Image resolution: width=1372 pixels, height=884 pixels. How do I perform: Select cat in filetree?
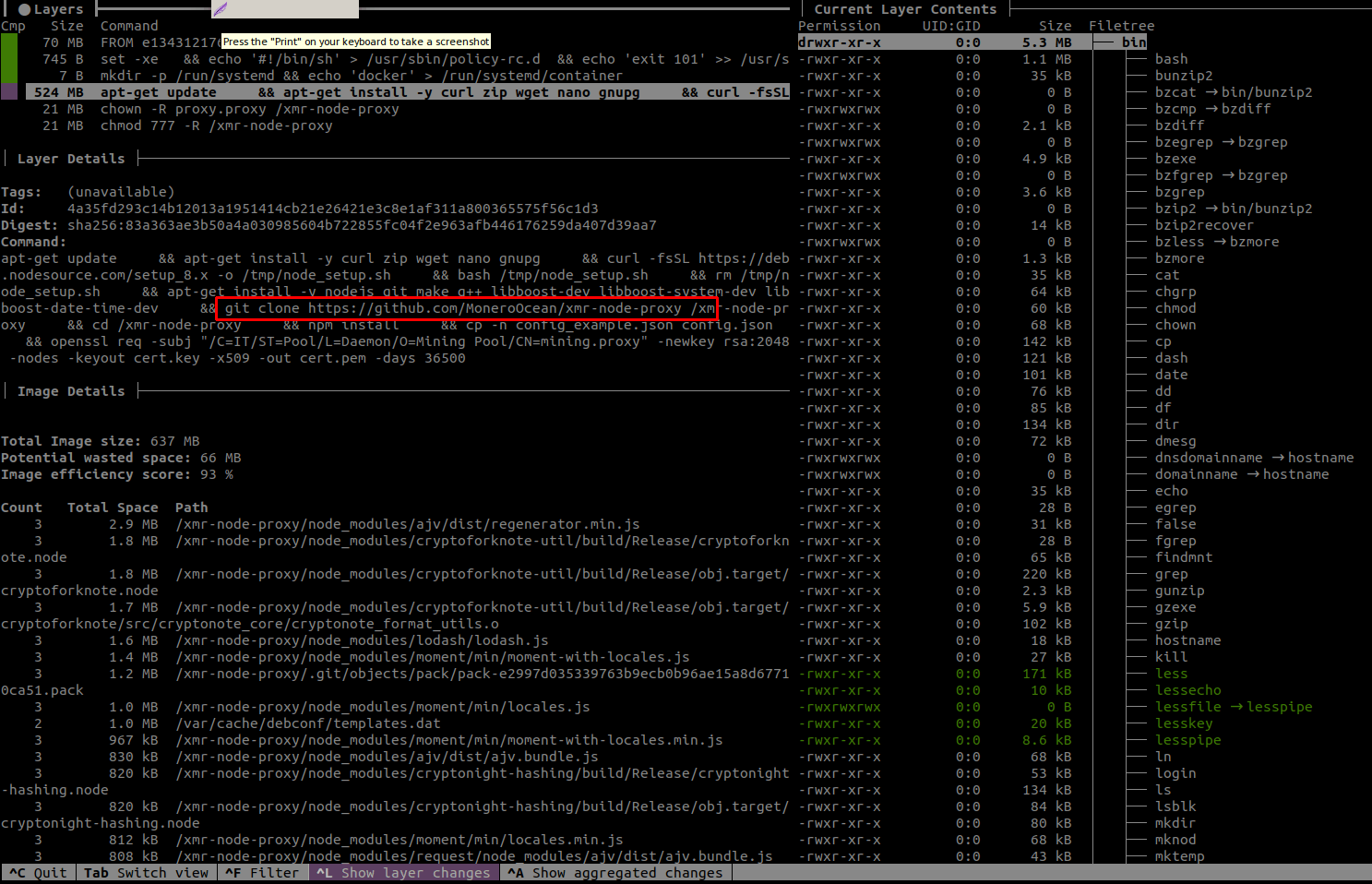(1167, 275)
